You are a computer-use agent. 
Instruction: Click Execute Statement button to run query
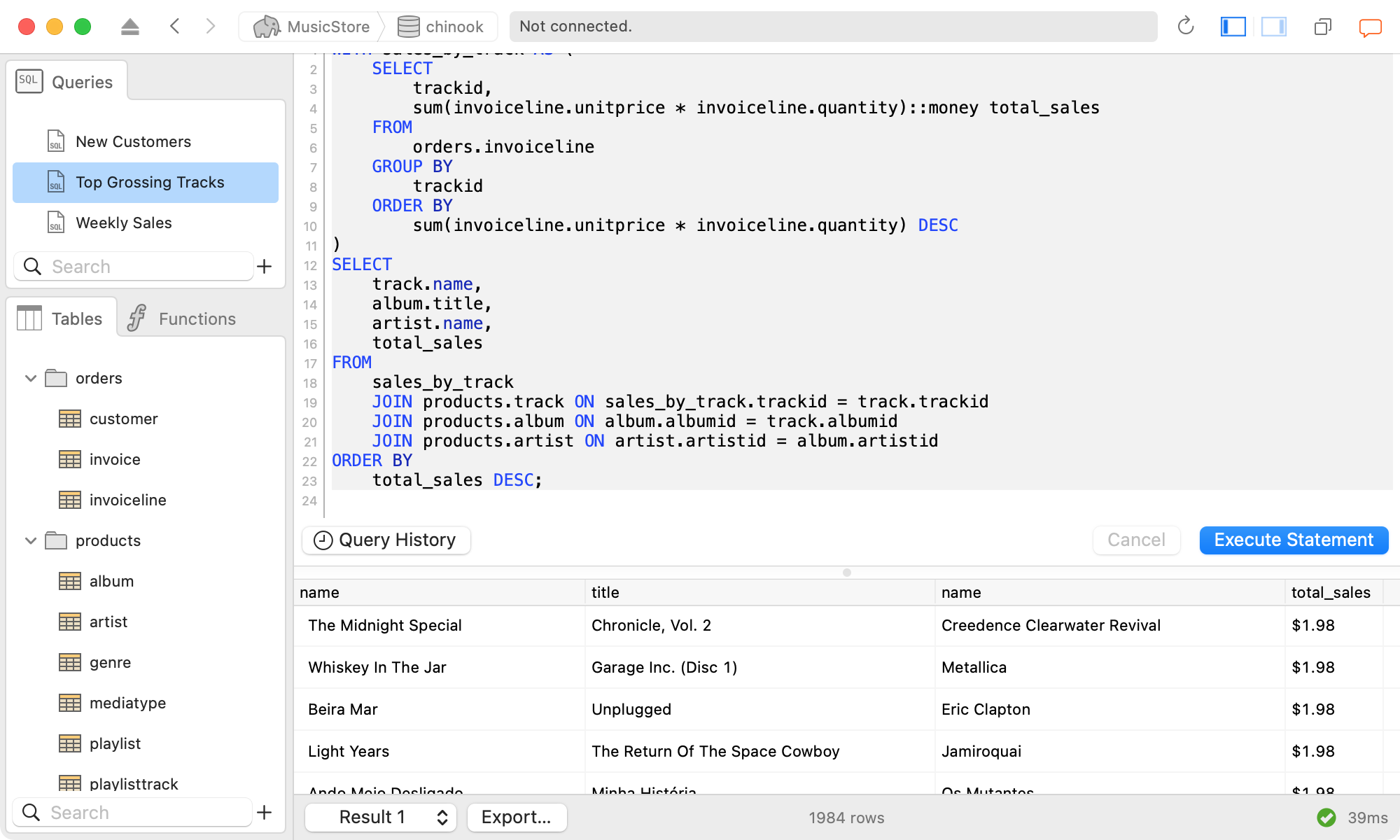[x=1294, y=540]
